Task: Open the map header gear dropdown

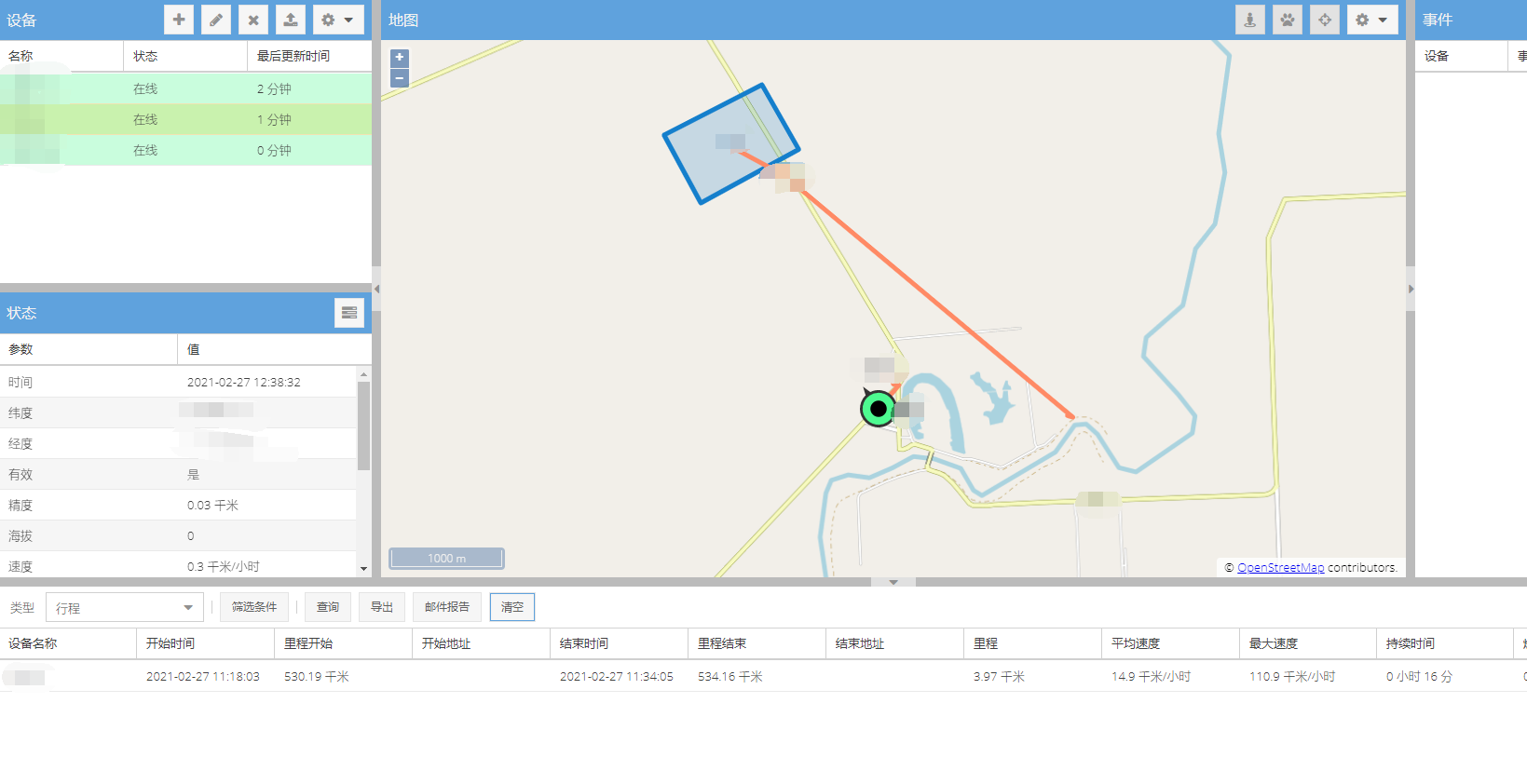Action: point(1372,20)
